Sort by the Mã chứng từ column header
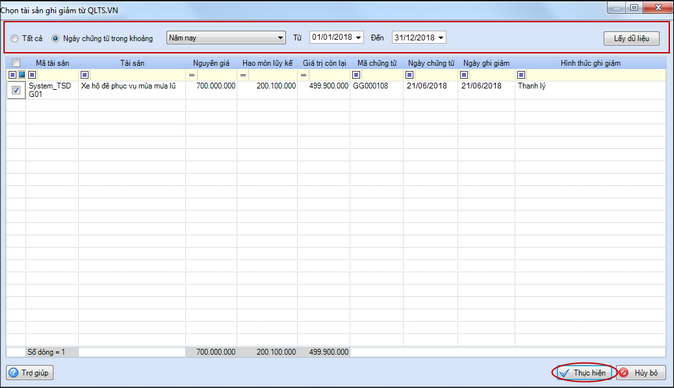This screenshot has width=674, height=388. [x=377, y=63]
